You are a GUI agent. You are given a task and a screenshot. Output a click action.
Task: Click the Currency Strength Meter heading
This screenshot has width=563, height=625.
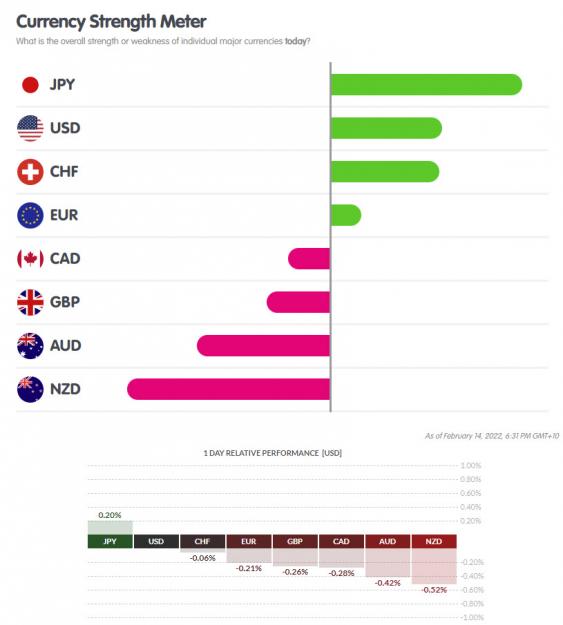[111, 22]
